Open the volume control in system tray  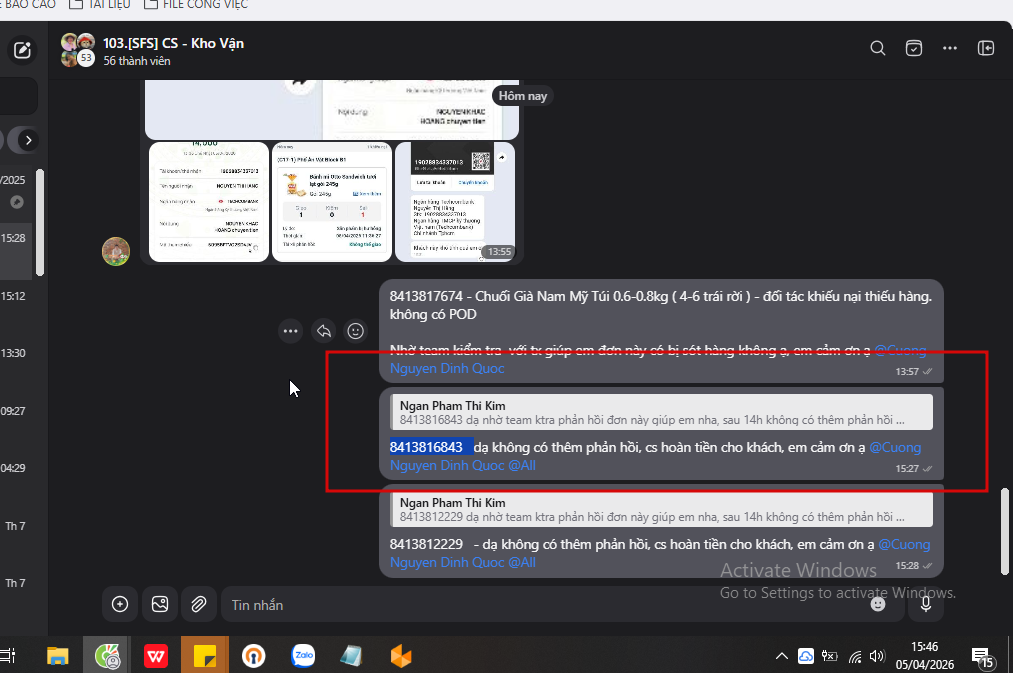pos(877,656)
